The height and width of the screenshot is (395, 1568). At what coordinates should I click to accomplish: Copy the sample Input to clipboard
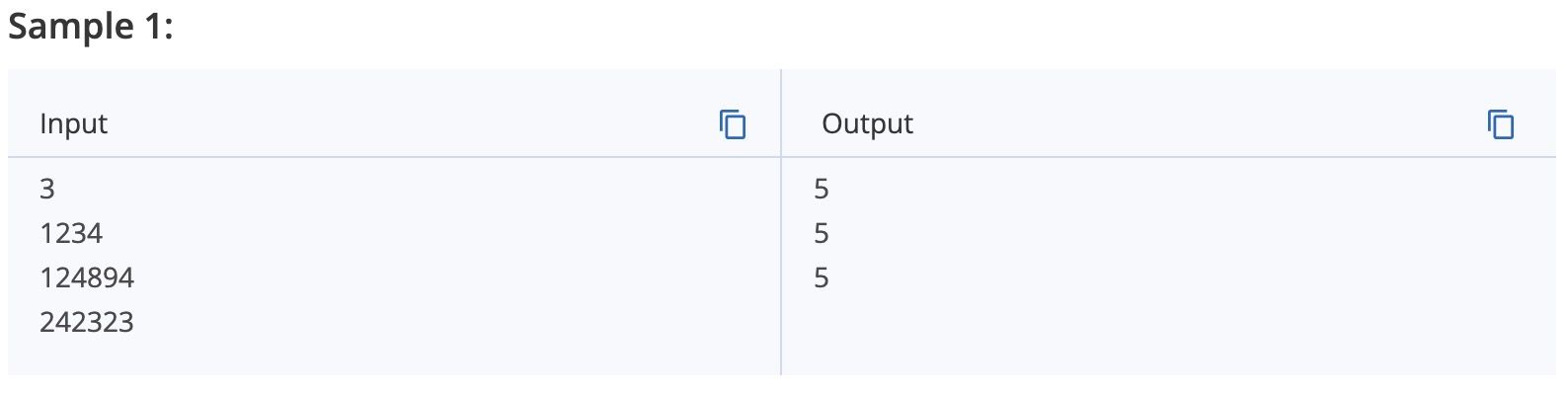click(733, 124)
